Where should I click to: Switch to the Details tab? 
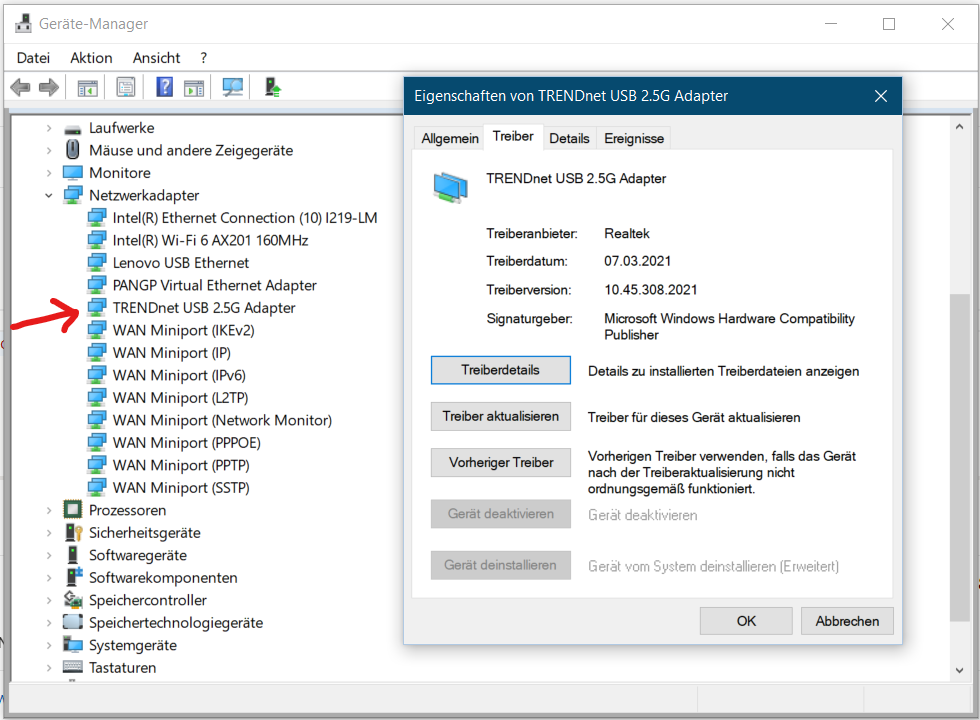[x=569, y=138]
